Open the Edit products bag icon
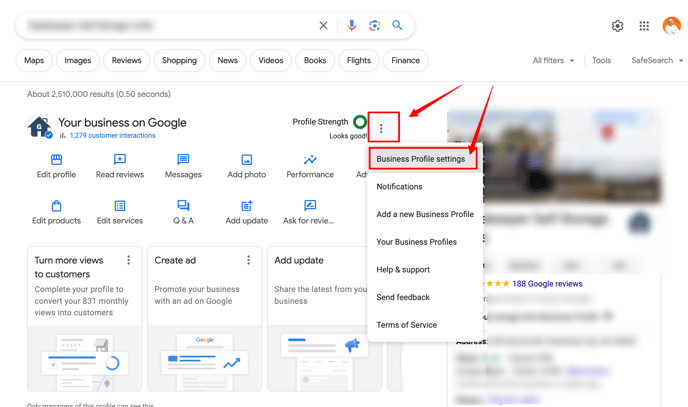Image resolution: width=688 pixels, height=407 pixels. pos(56,205)
